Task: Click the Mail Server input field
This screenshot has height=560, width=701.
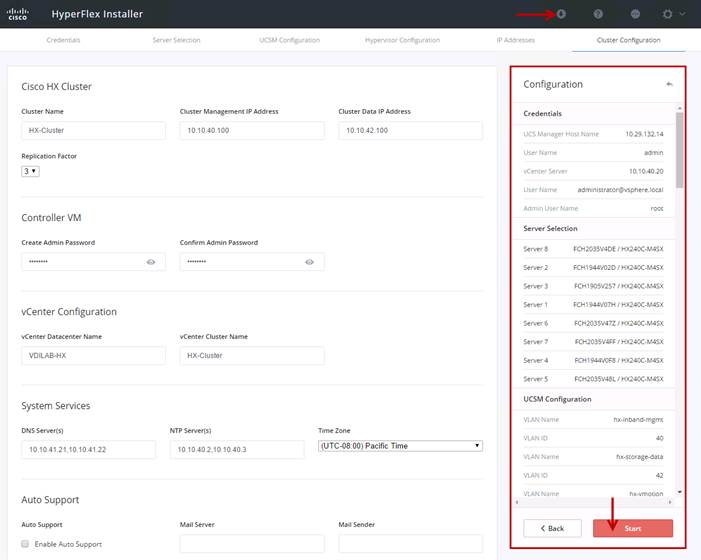Action: coord(252,544)
